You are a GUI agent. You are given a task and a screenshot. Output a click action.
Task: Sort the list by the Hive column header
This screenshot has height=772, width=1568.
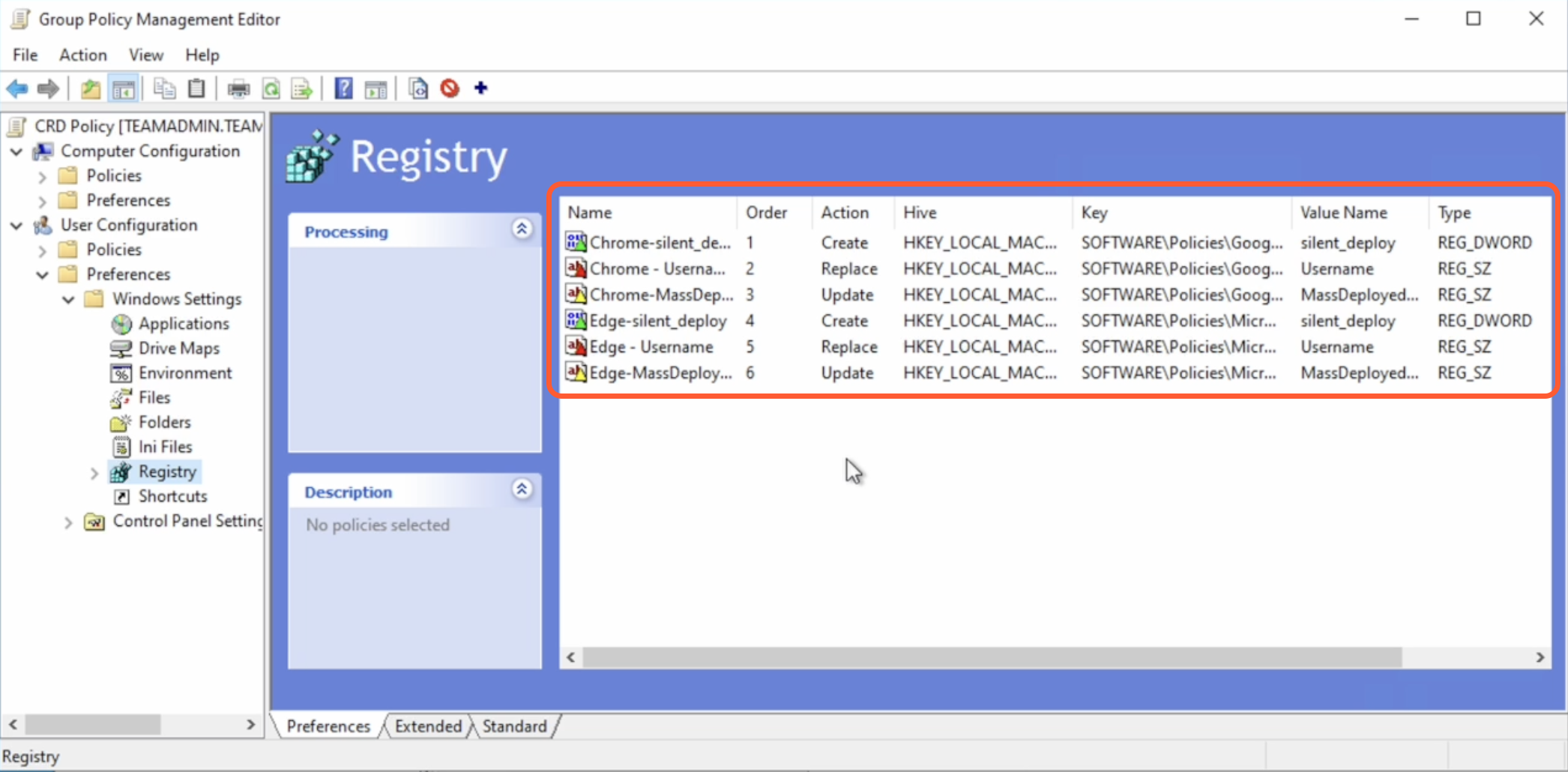pos(920,213)
